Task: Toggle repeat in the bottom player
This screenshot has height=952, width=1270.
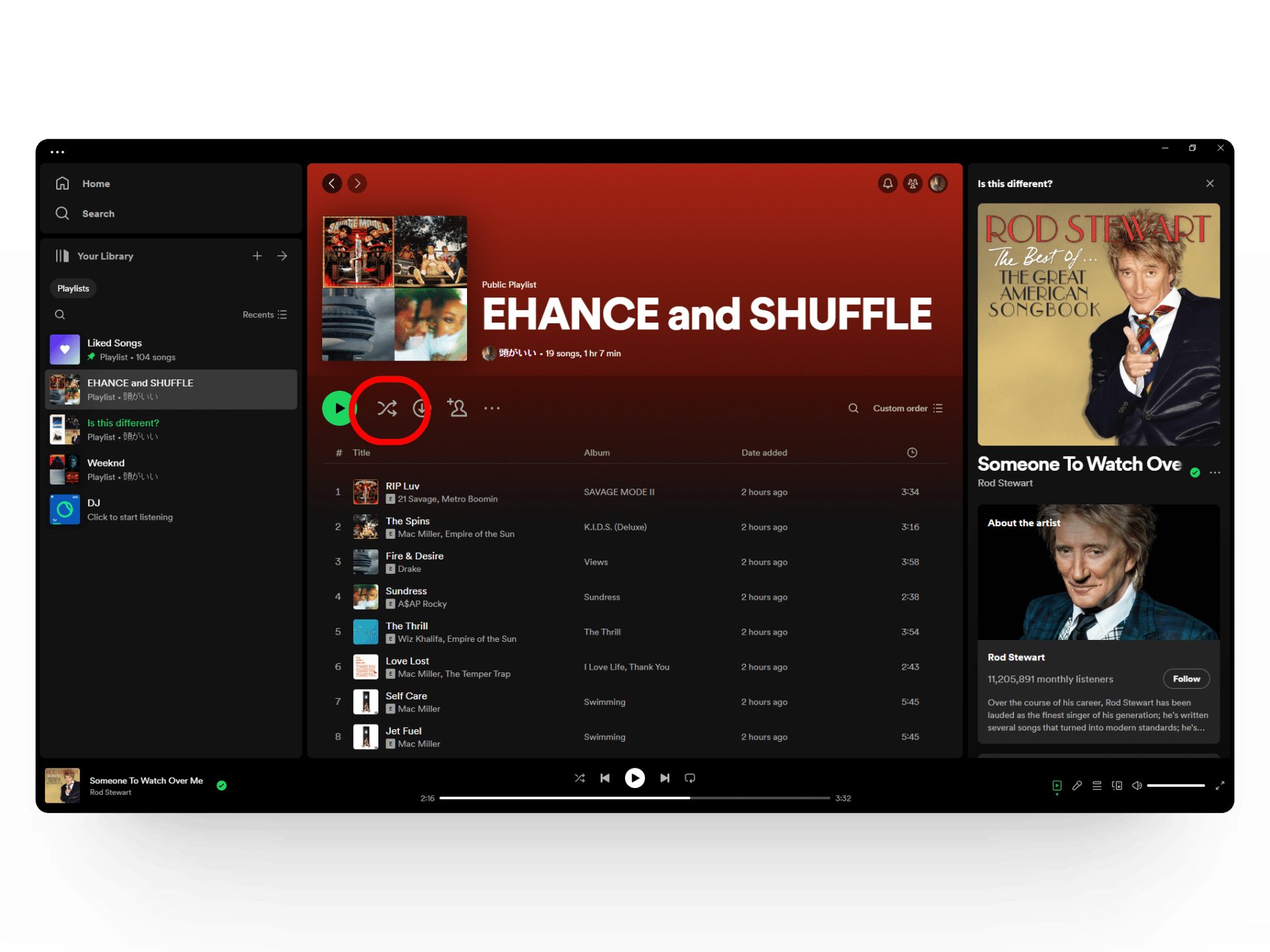Action: (690, 778)
